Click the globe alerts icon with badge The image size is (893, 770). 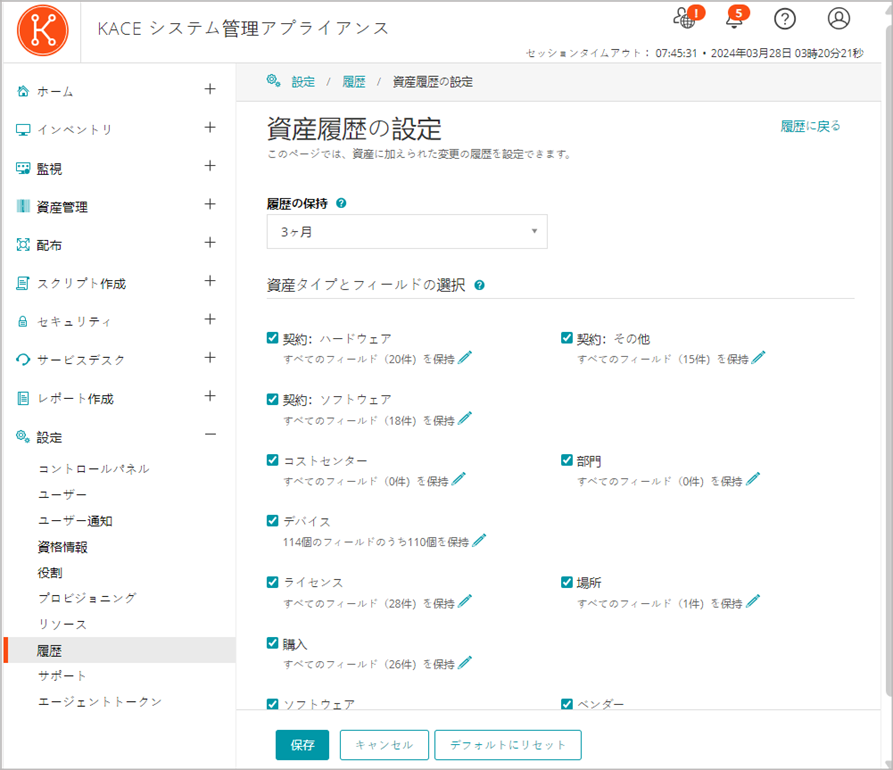click(x=685, y=19)
